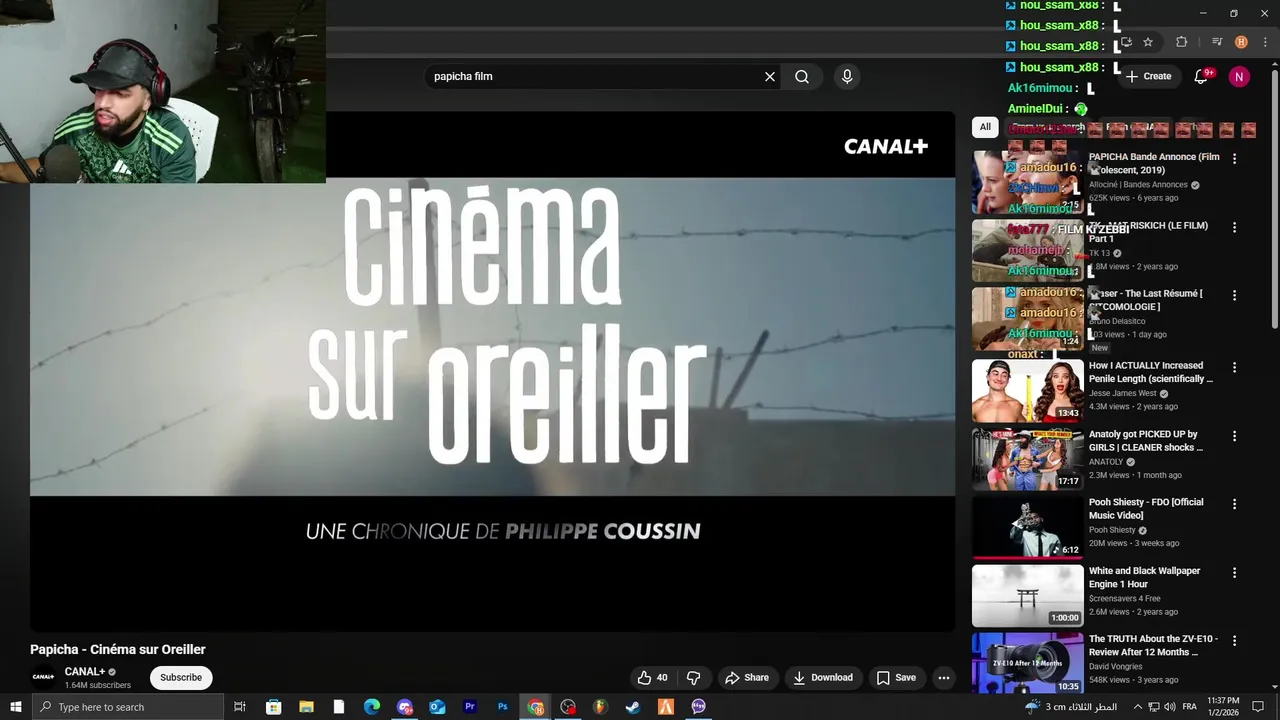Screen dimensions: 1280x720
Task: Open thumbnail of Jesse James West video
Action: (1027, 390)
